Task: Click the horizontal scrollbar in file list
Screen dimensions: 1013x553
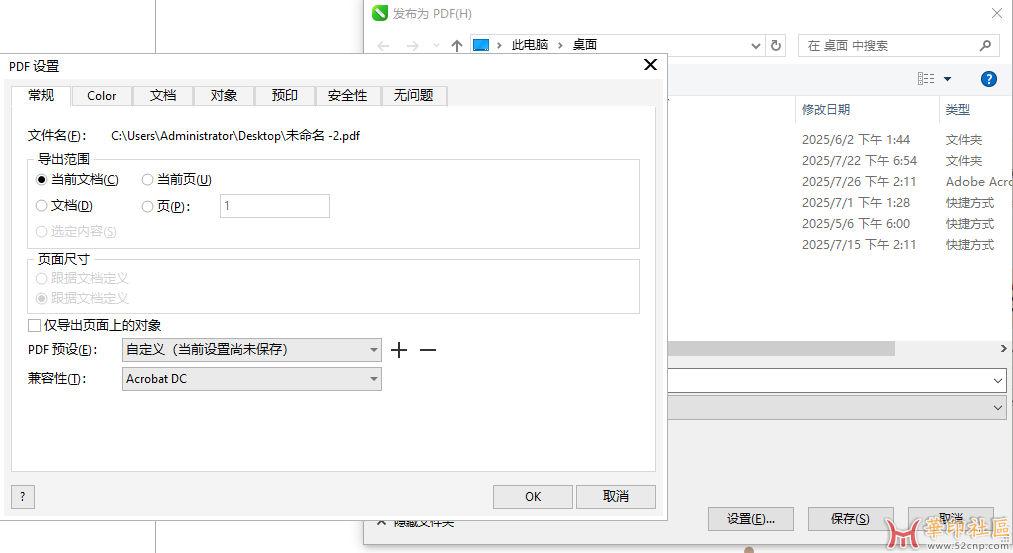Action: click(780, 349)
